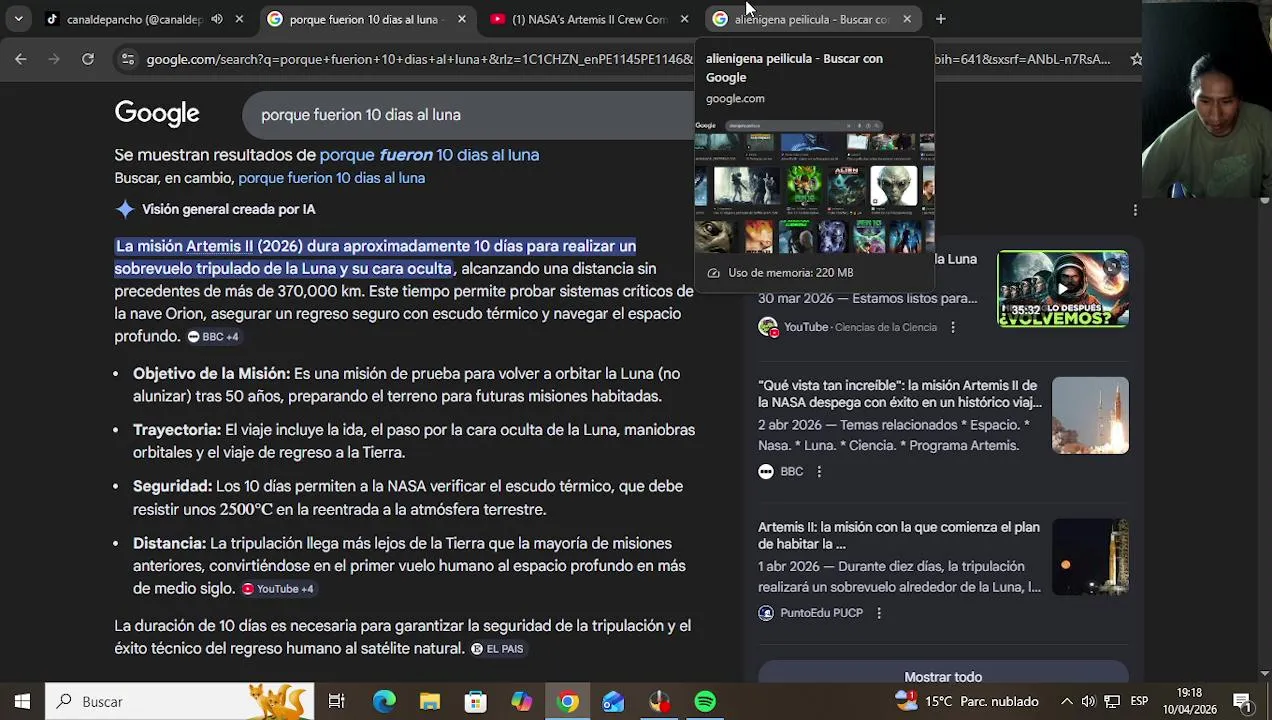Click the YouTube source icon in sidebar

767,327
